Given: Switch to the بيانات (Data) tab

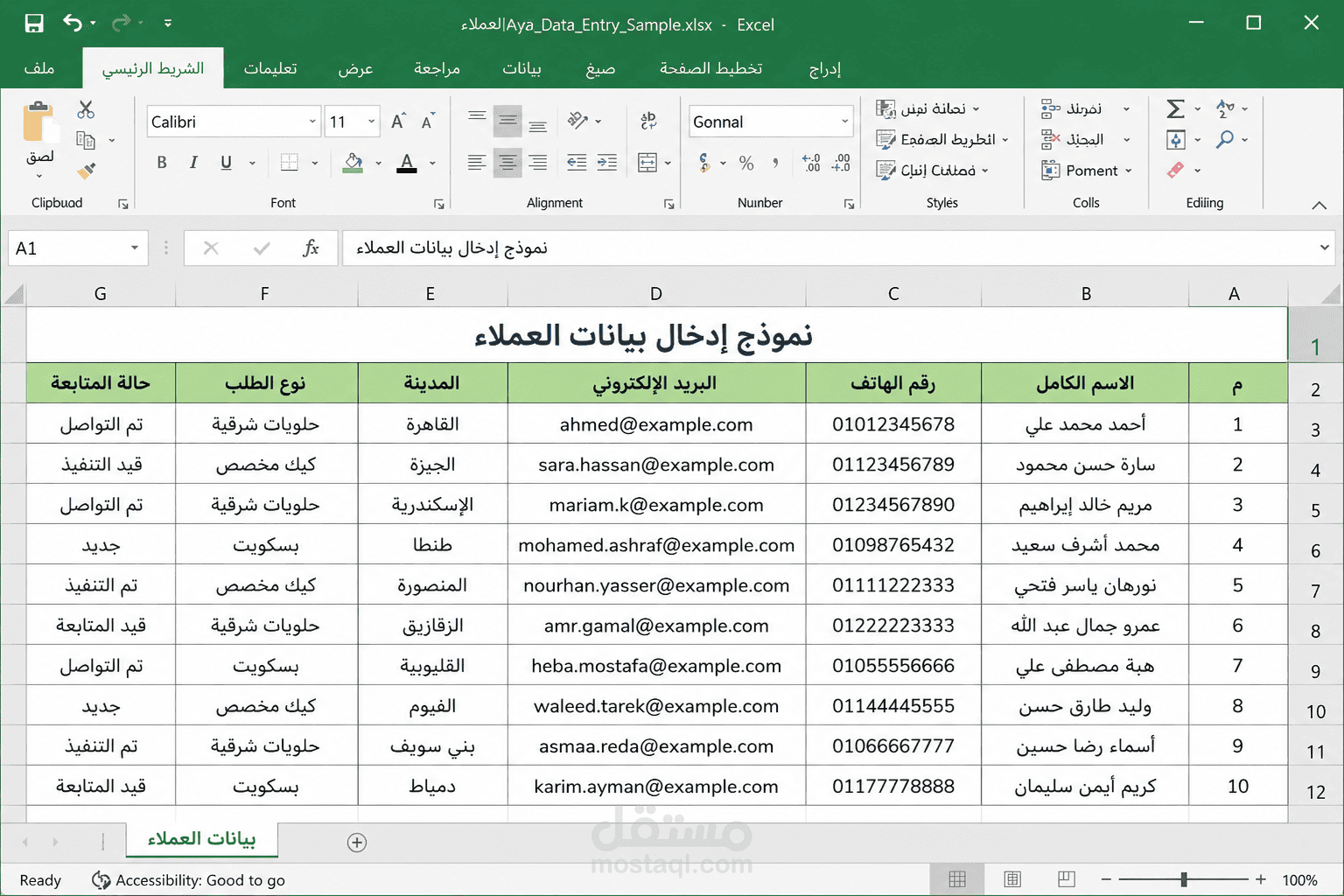Looking at the screenshot, I should [521, 68].
